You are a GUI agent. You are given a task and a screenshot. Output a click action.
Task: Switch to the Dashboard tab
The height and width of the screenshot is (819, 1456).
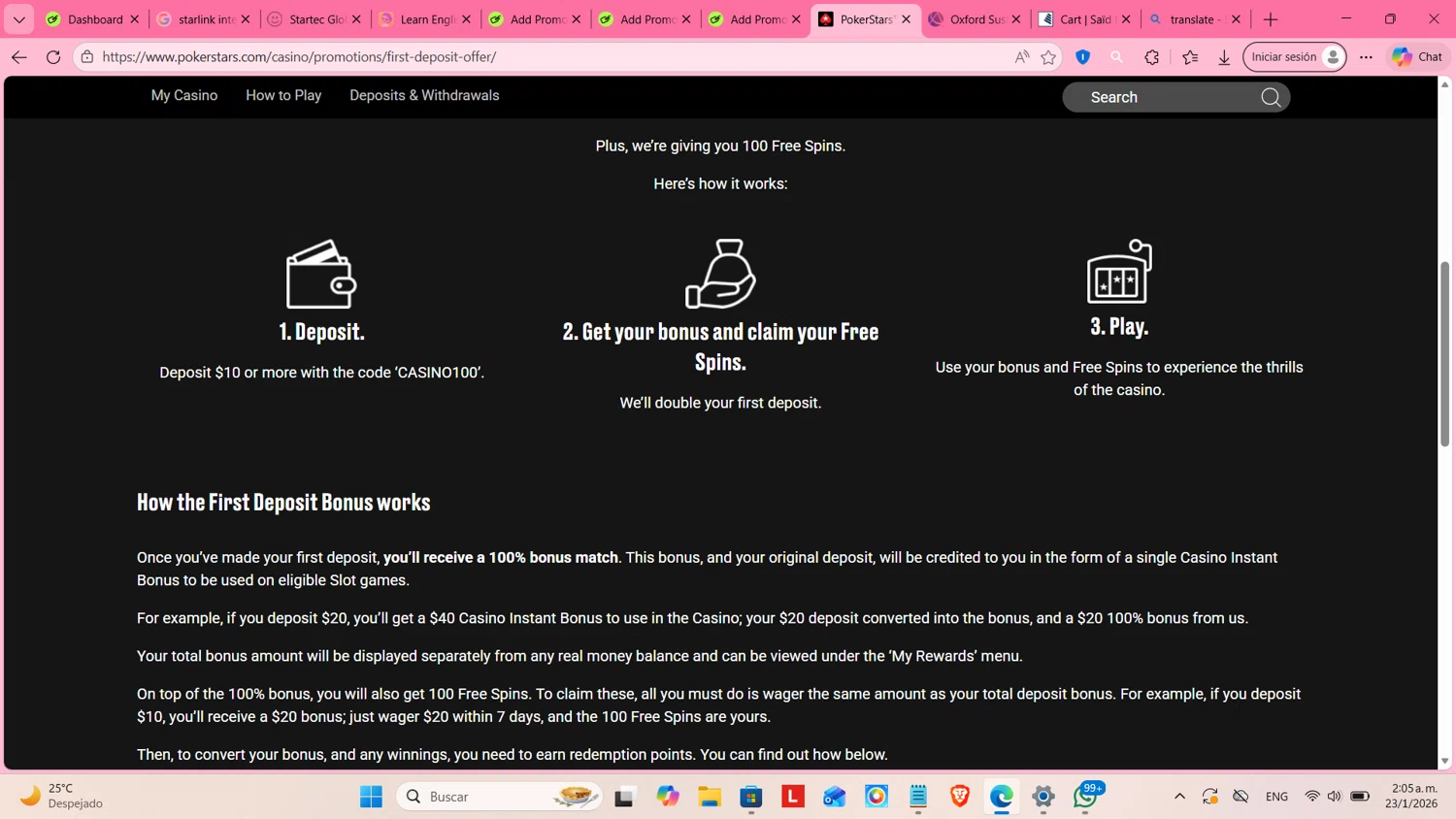pyautogui.click(x=93, y=19)
